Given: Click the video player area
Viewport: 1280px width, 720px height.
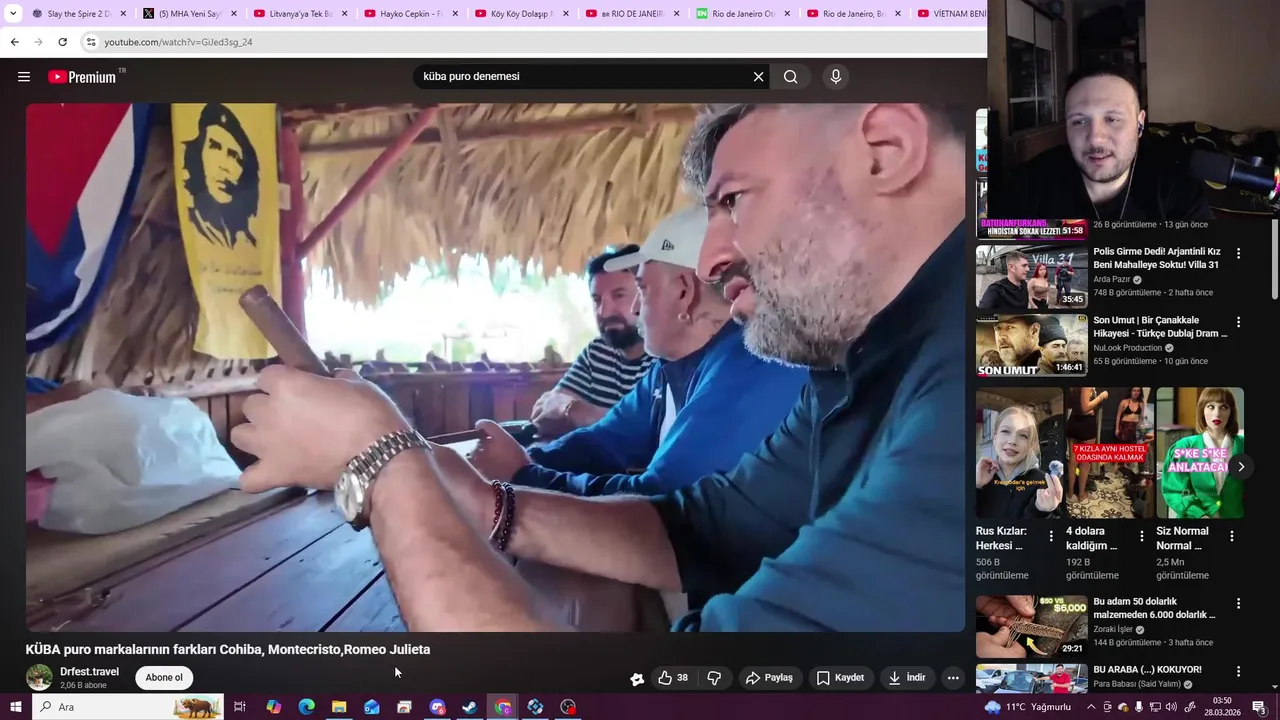Looking at the screenshot, I should (x=495, y=367).
